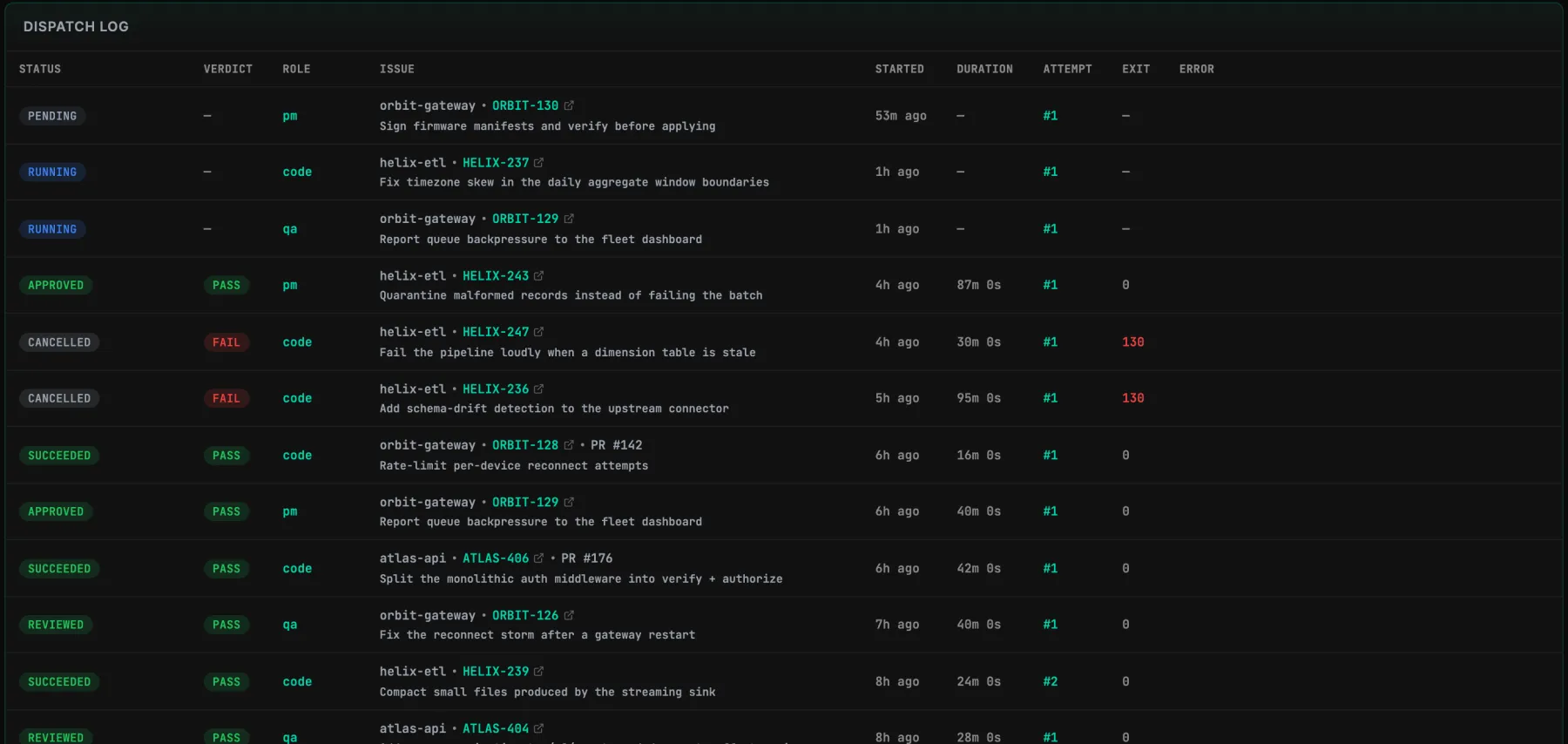Screen dimensions: 1568x744
Task: Click external link icon beside ATLAS-406
Action: [x=538, y=558]
